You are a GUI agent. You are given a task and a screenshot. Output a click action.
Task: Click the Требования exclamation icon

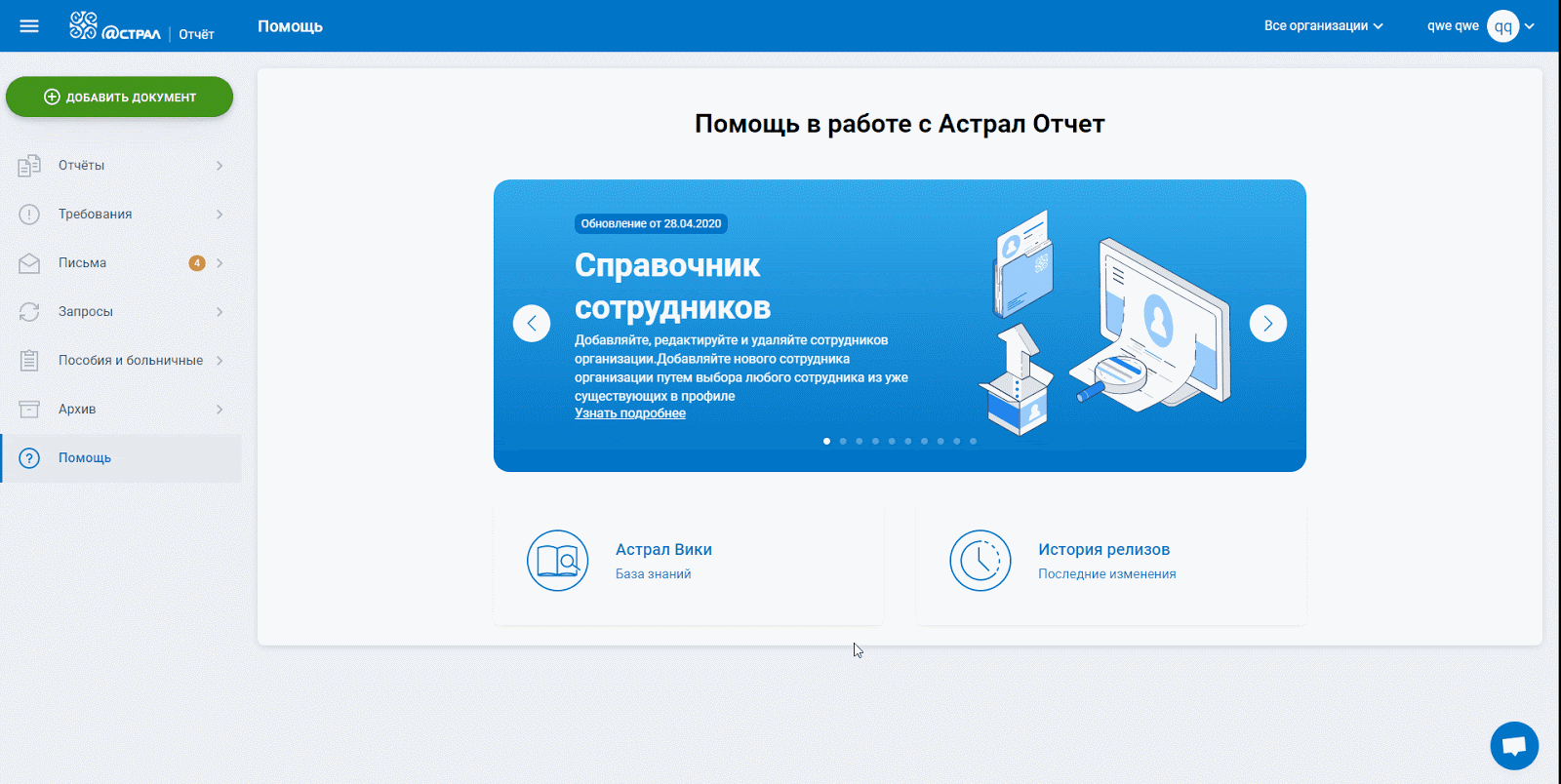(29, 215)
